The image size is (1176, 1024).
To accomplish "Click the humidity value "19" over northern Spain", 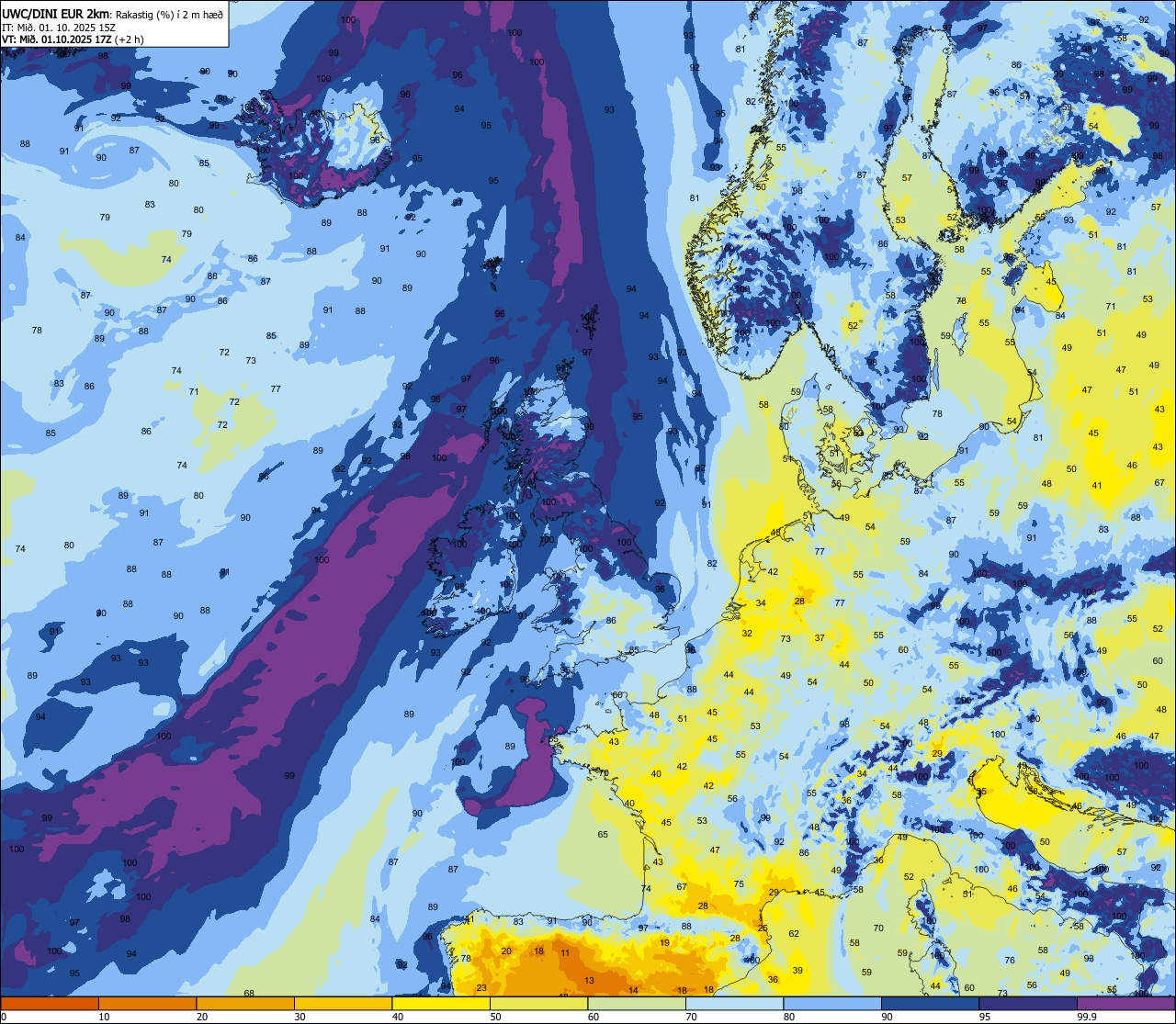I will [665, 943].
